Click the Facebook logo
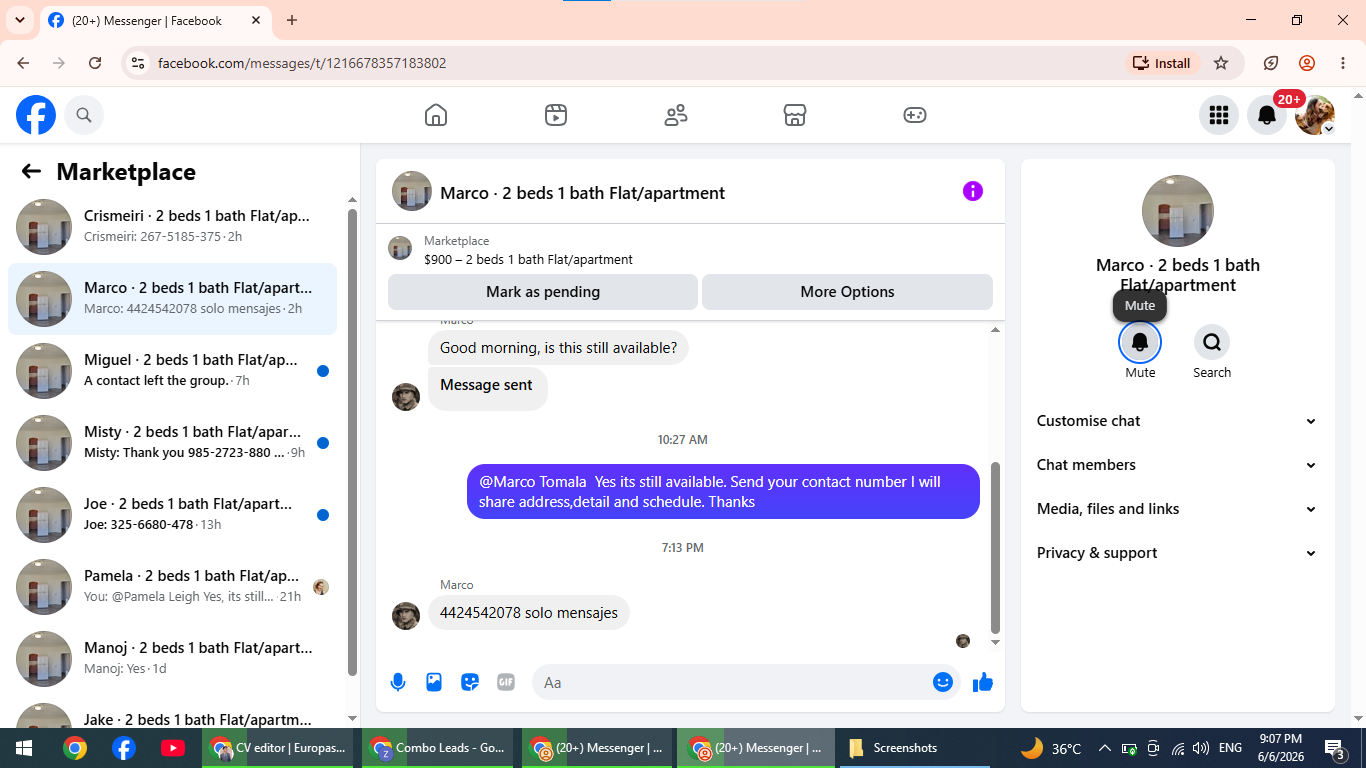 pyautogui.click(x=36, y=115)
